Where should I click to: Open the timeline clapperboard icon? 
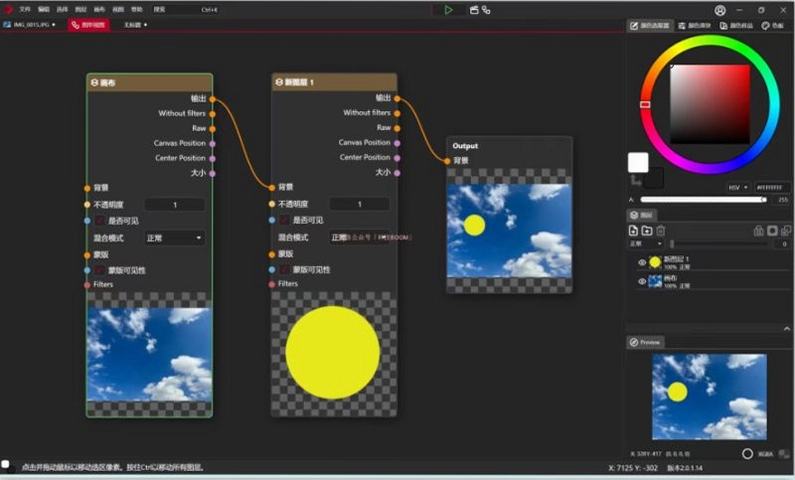pos(474,10)
